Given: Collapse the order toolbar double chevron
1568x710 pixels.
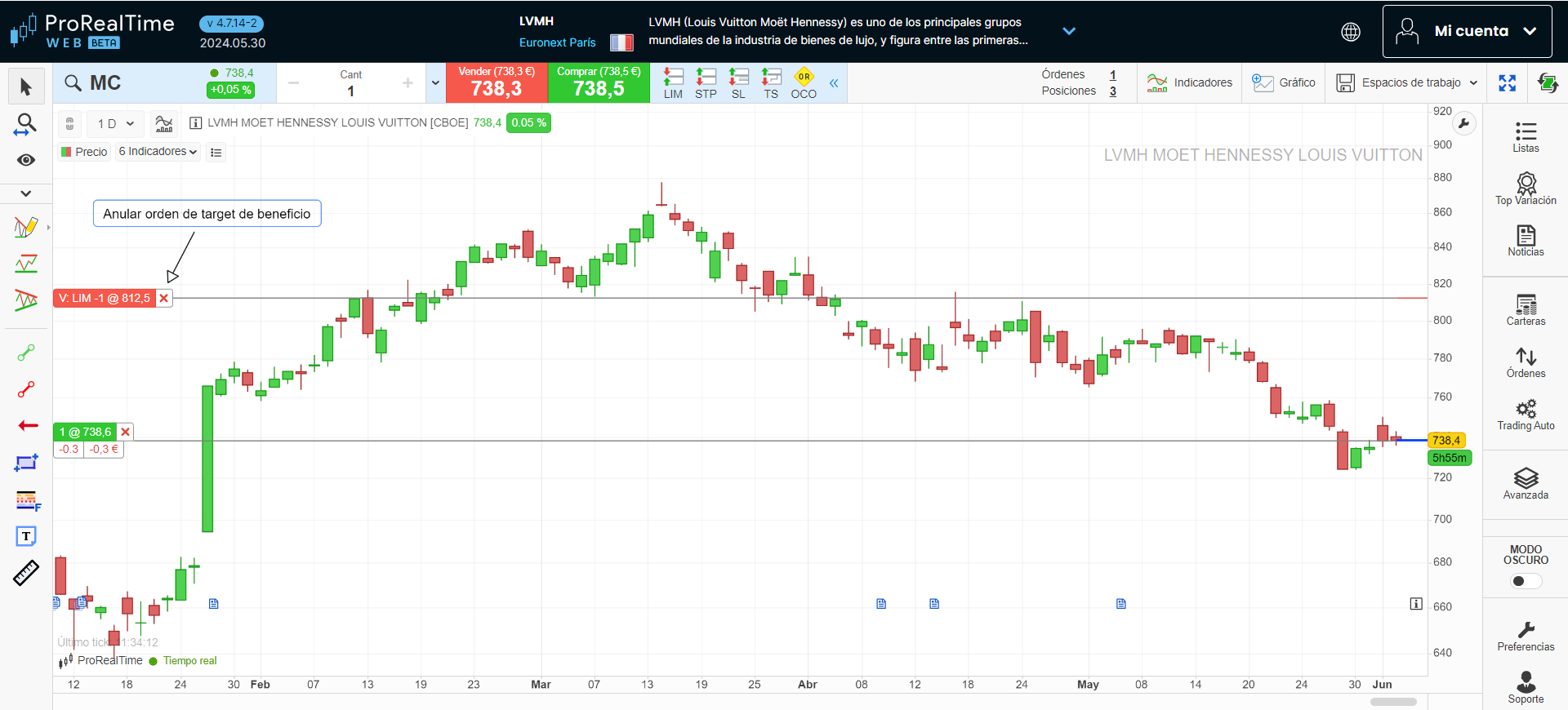Looking at the screenshot, I should point(834,83).
